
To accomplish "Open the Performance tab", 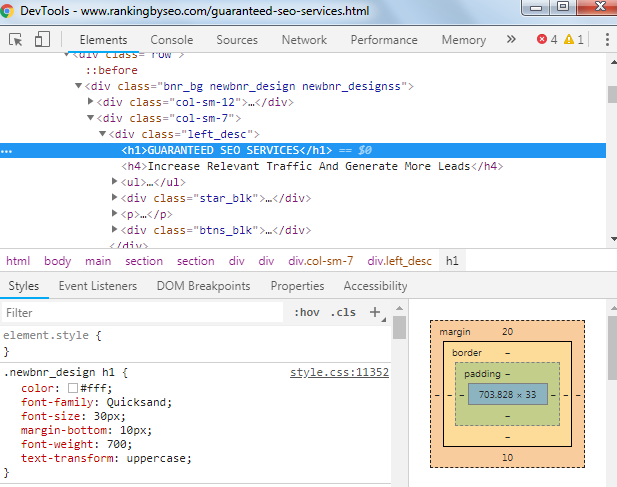I will 384,40.
